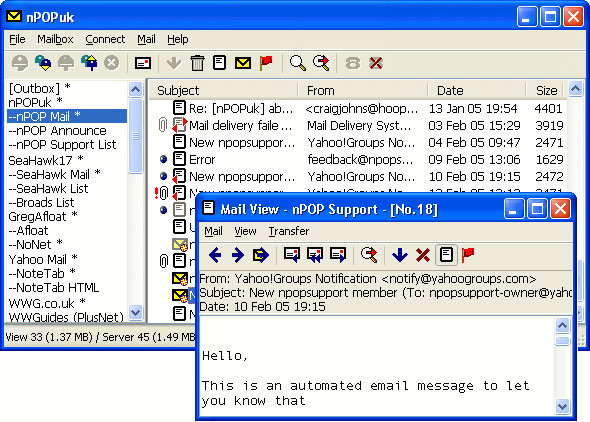Click next unread yellow arrow icon in Mail View
The image size is (590, 422).
[x=261, y=255]
